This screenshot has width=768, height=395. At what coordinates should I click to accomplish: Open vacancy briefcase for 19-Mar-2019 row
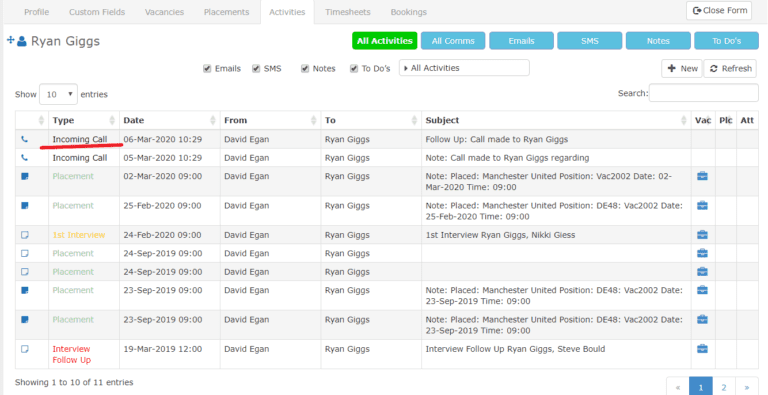click(702, 349)
